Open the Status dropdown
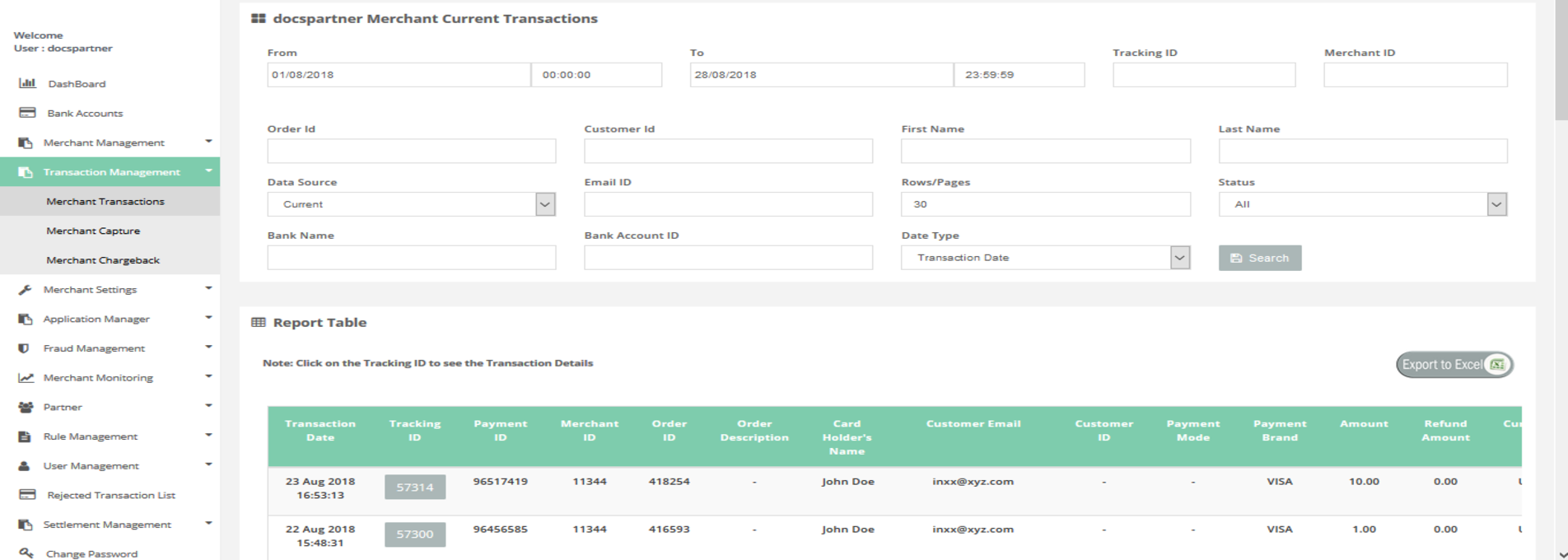 pos(1496,204)
